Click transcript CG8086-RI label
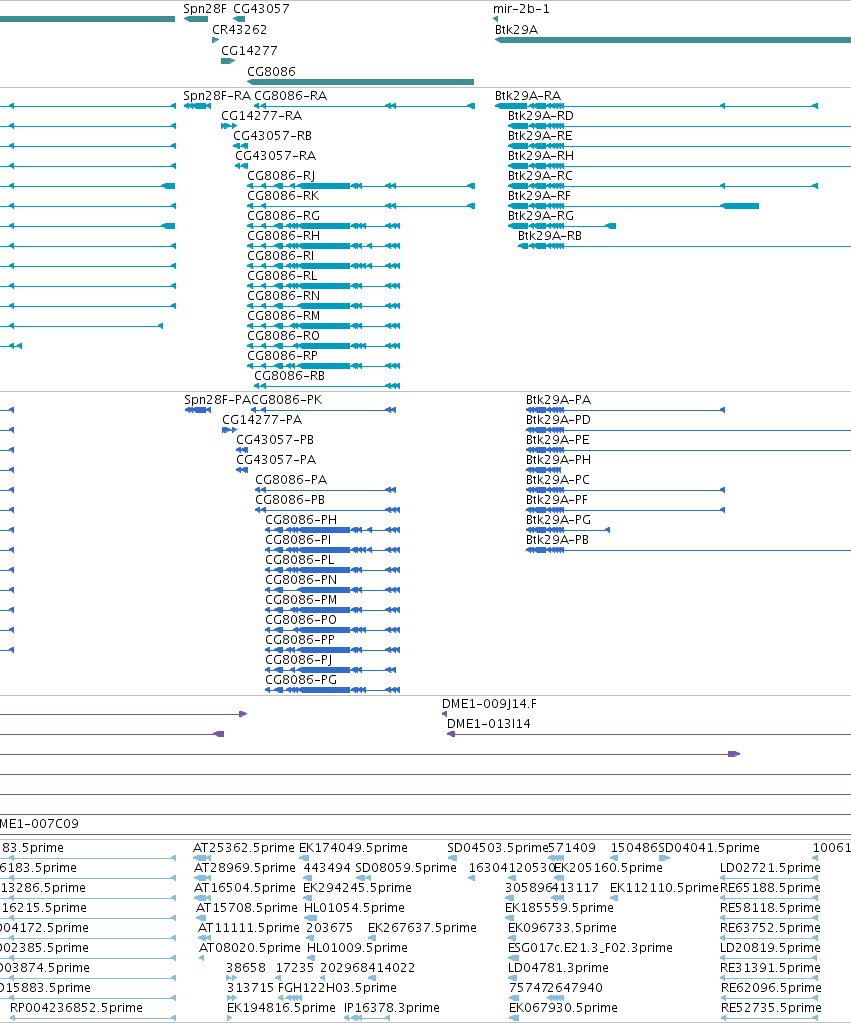Image resolution: width=851 pixels, height=1023 pixels. pyautogui.click(x=281, y=256)
